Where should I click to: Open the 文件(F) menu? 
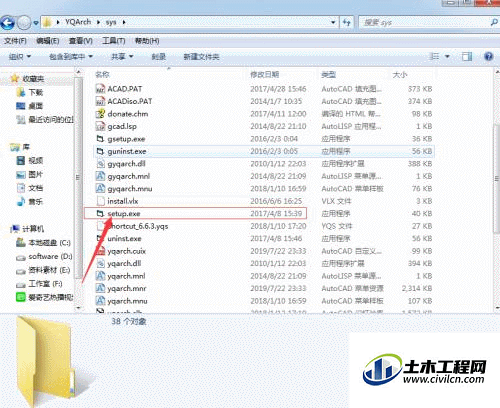click(x=15, y=41)
